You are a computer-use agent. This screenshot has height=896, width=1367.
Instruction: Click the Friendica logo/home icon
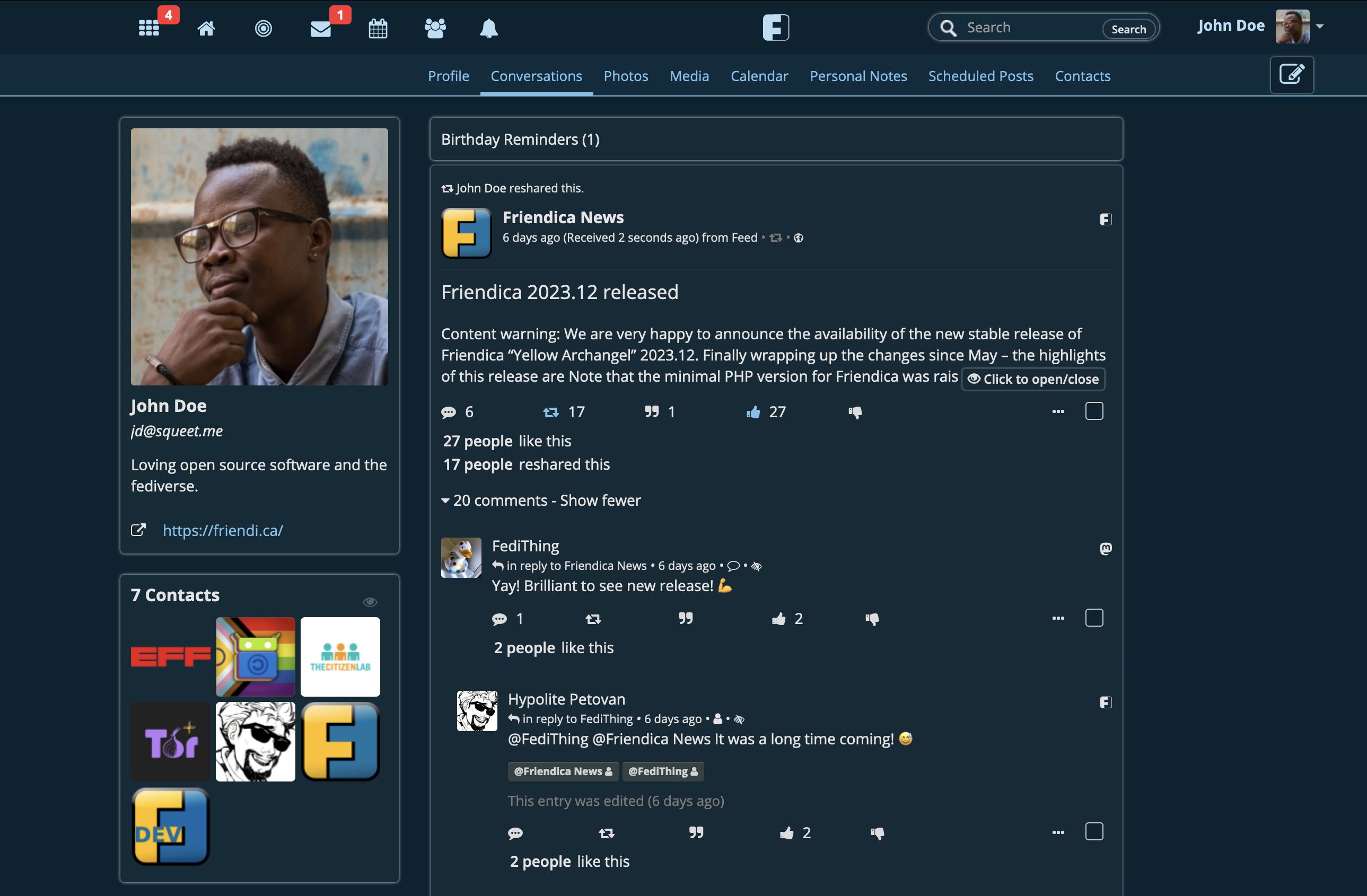pos(776,27)
